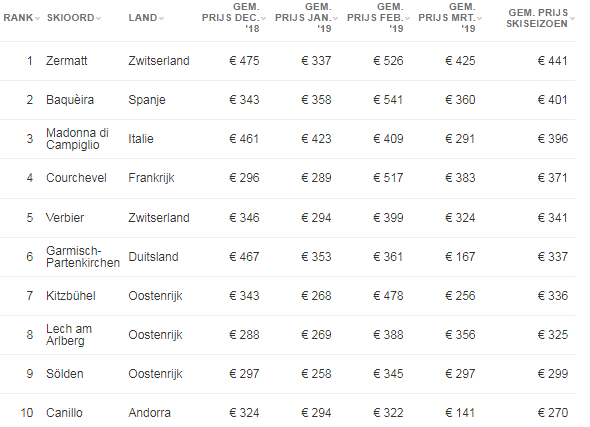
Task: Sort by Gem. Prijs Mrt. '19 arrow
Action: click(479, 18)
